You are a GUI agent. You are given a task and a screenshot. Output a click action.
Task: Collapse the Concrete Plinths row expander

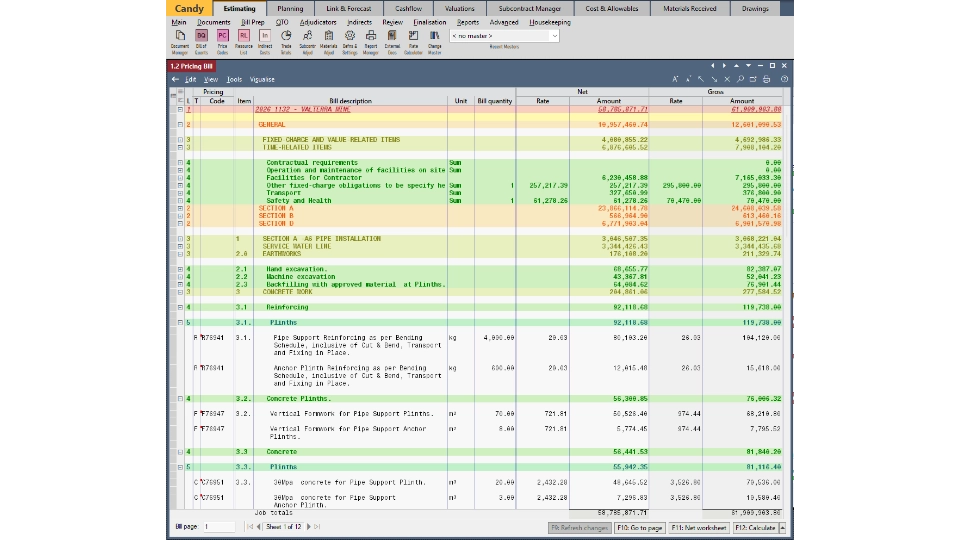coord(180,399)
